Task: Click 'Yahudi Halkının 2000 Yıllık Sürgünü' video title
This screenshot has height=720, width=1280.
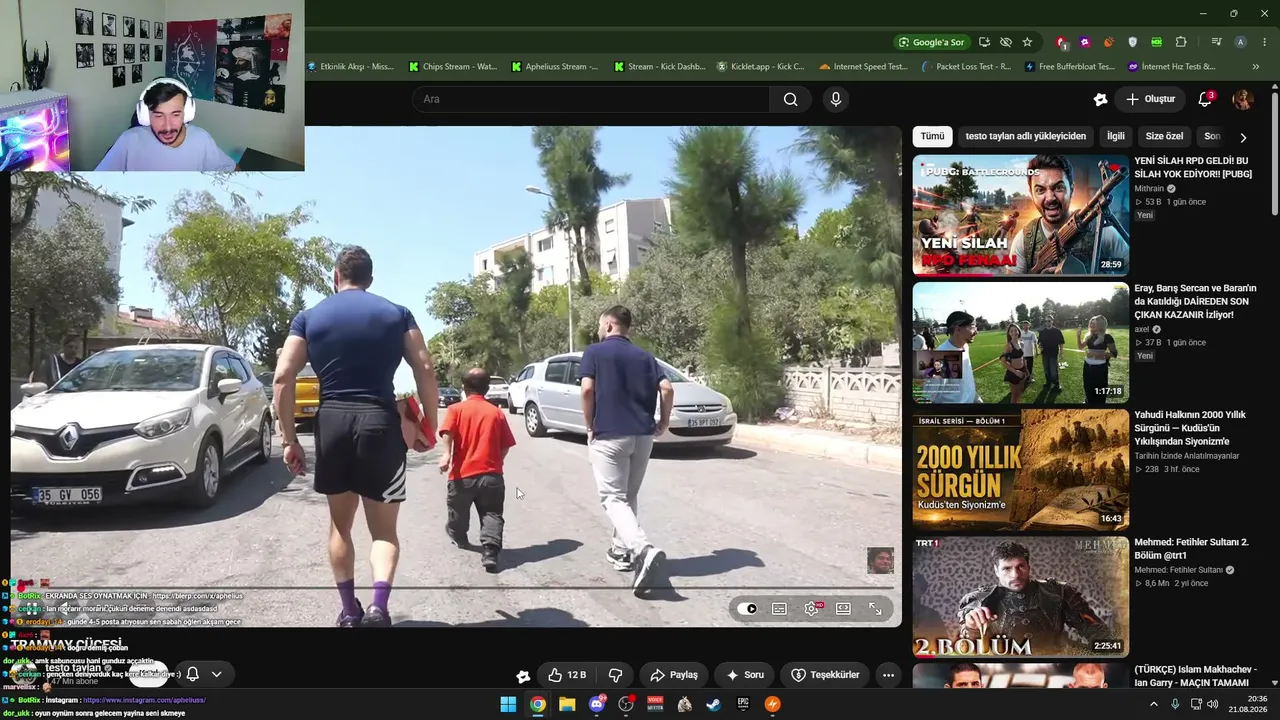Action: 1190,428
